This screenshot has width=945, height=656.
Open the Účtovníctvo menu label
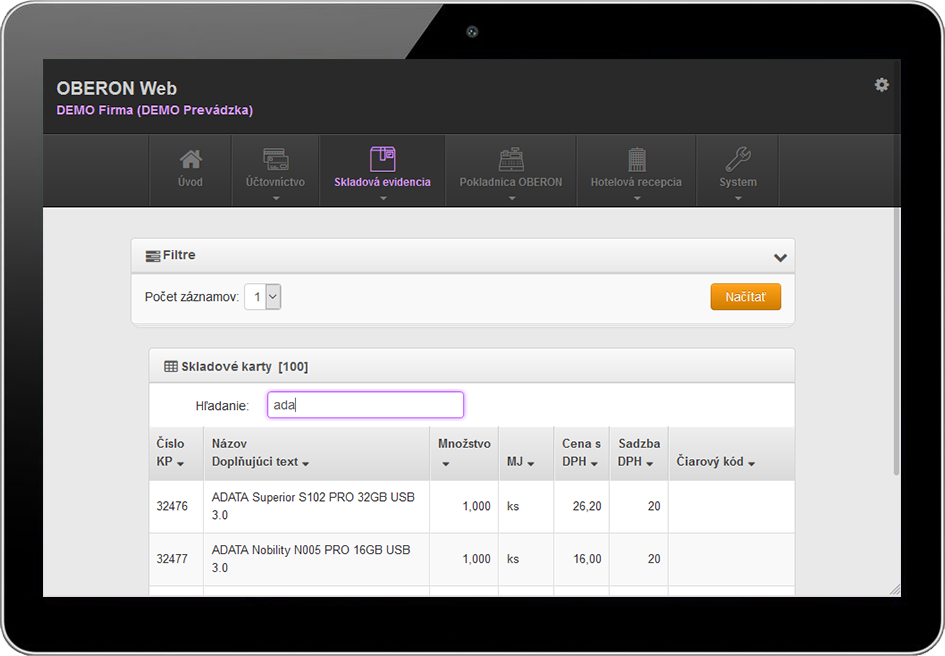(275, 182)
